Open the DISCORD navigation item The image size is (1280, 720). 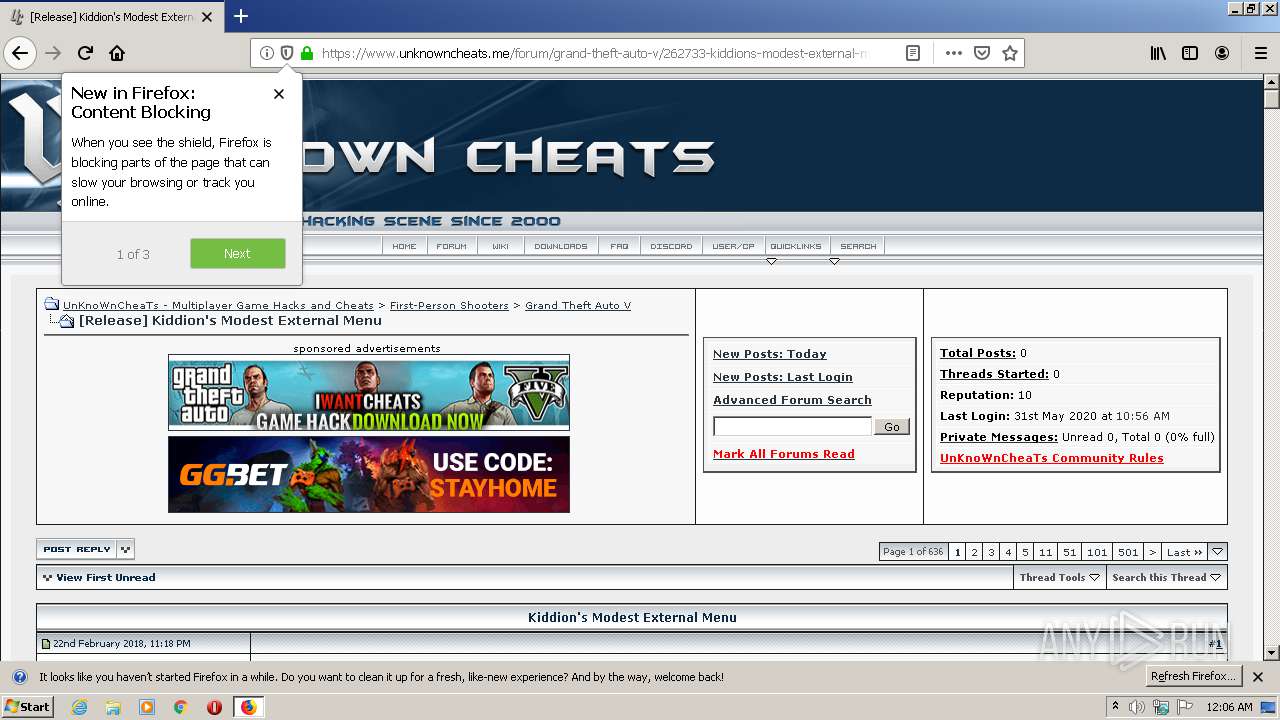coord(671,246)
